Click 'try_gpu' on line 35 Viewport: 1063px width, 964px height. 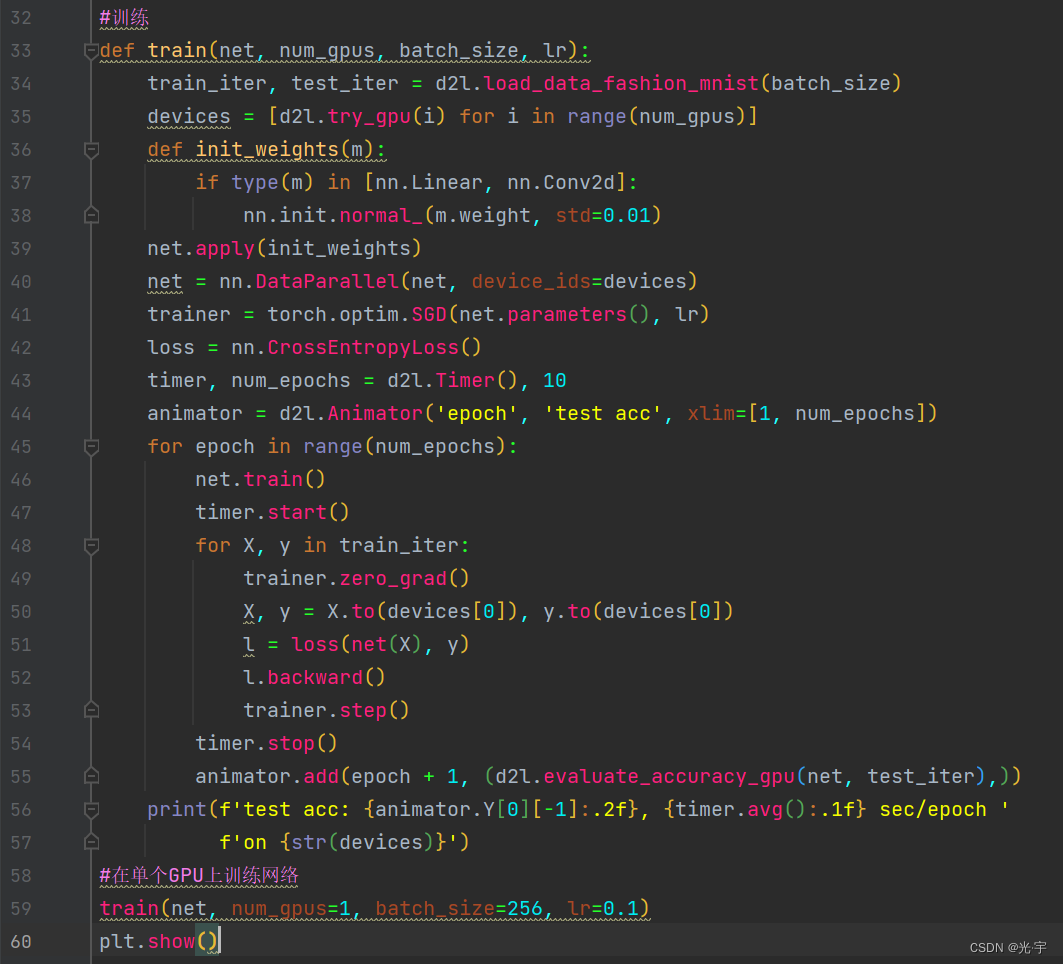(x=369, y=117)
